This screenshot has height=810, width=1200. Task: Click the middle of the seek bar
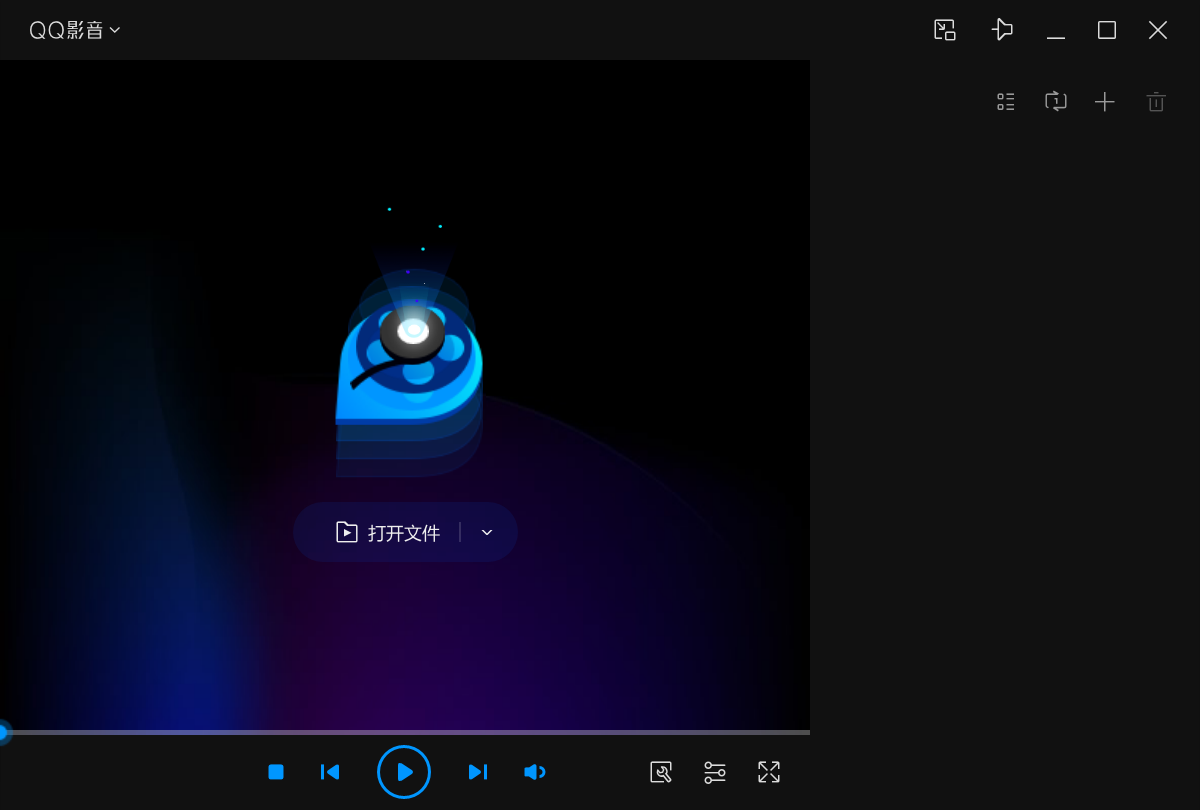(405, 732)
